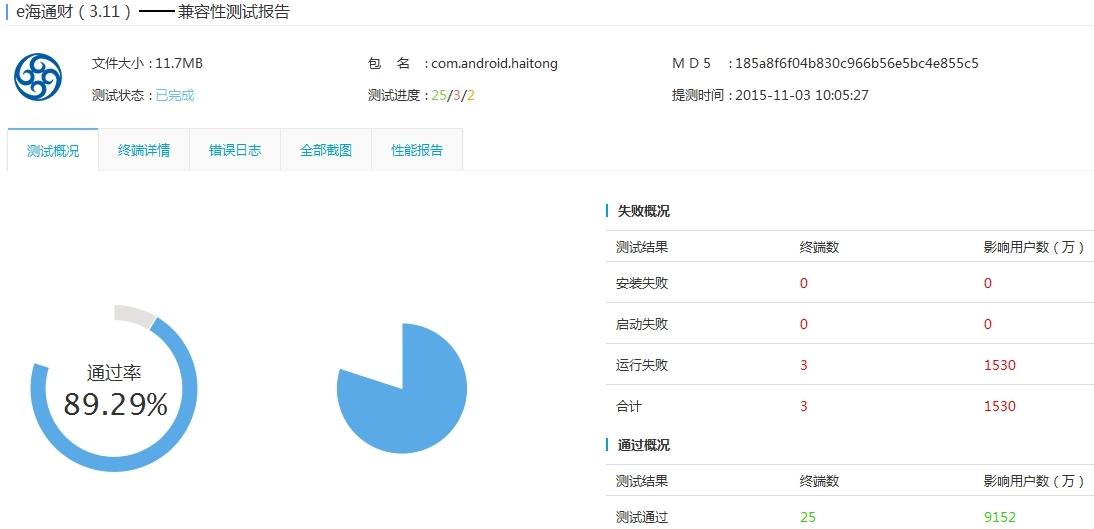The height and width of the screenshot is (529, 1094).
Task: Click the e海通财 app logo icon
Action: (38, 77)
